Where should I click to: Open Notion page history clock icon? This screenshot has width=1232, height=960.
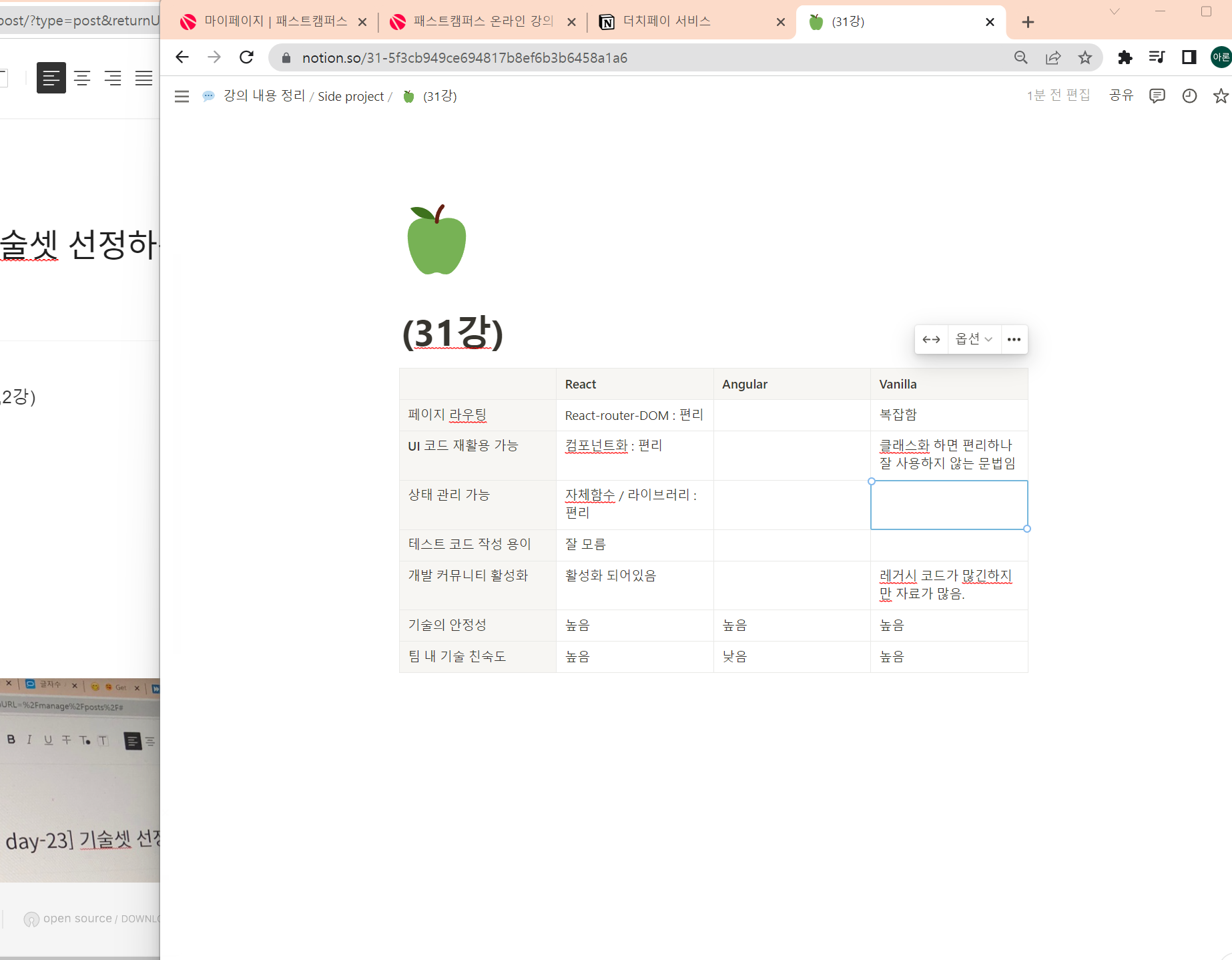[1189, 95]
